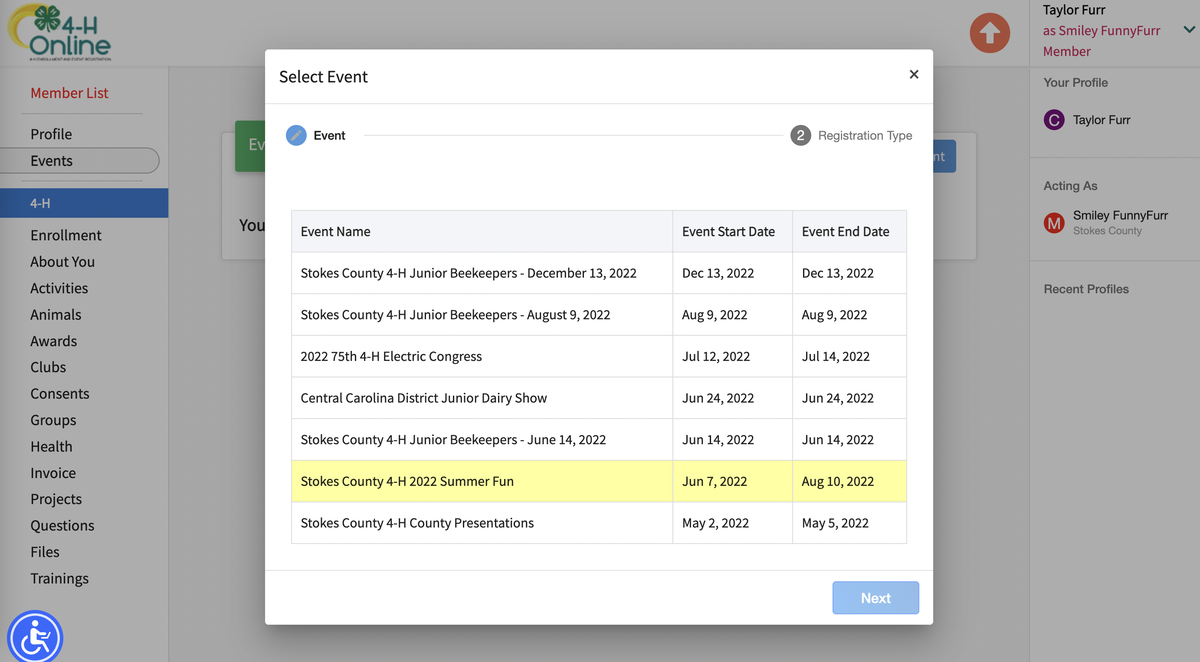Open the Animals sidebar item
1200x662 pixels.
point(56,315)
